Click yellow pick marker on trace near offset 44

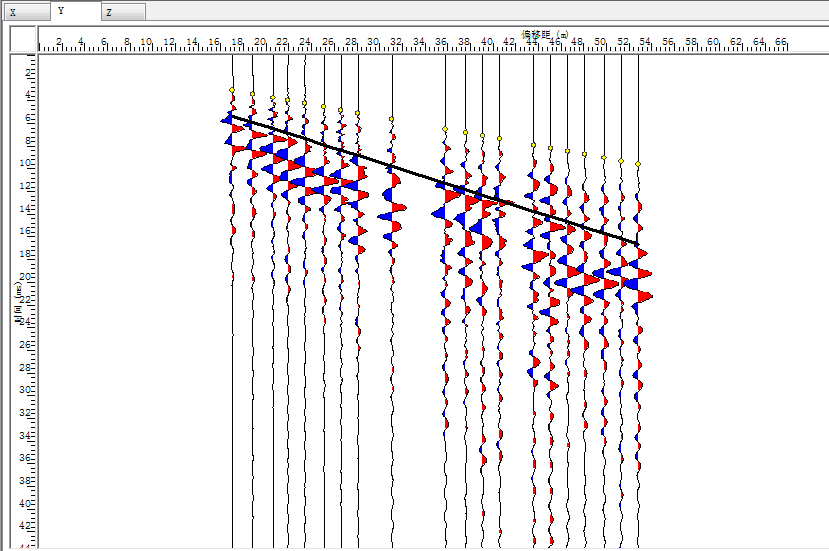coord(533,145)
